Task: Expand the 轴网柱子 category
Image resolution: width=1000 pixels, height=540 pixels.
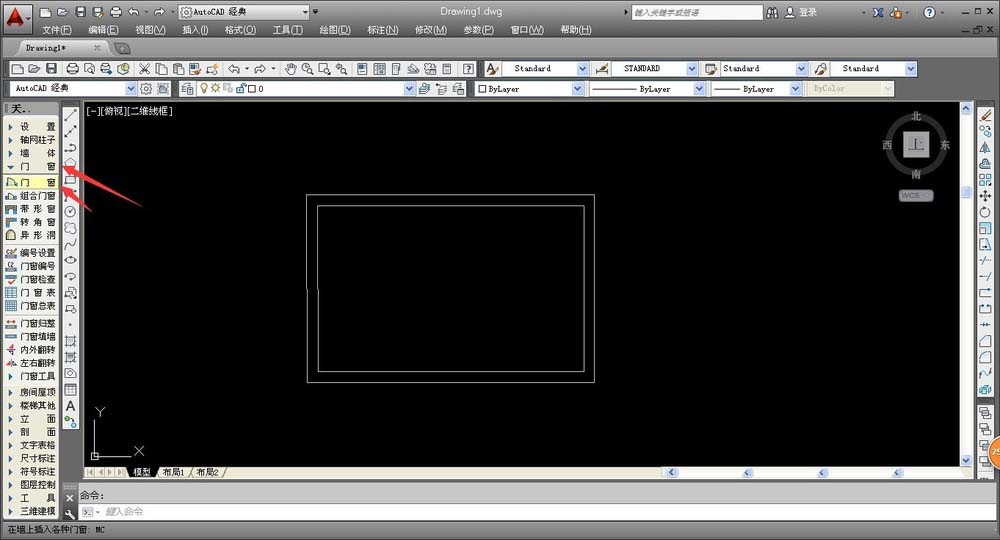Action: click(x=31, y=140)
